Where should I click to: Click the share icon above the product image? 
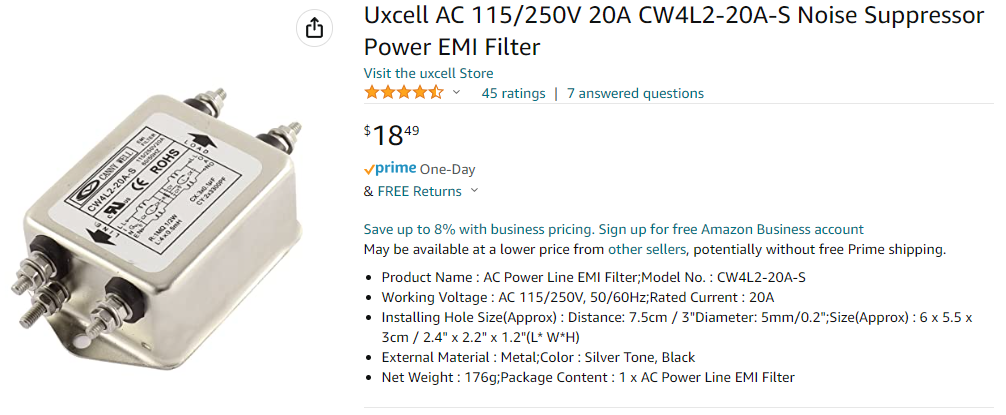pyautogui.click(x=314, y=28)
